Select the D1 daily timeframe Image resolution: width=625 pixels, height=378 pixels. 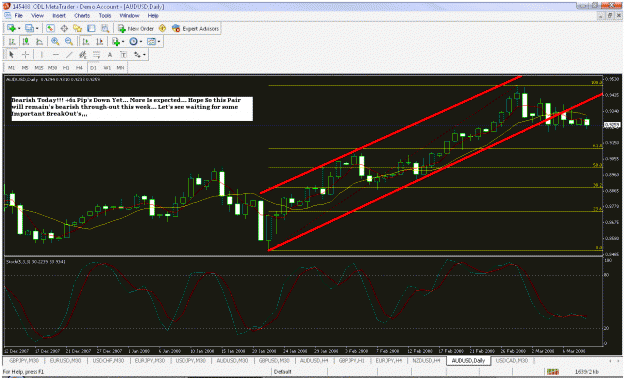pos(93,68)
